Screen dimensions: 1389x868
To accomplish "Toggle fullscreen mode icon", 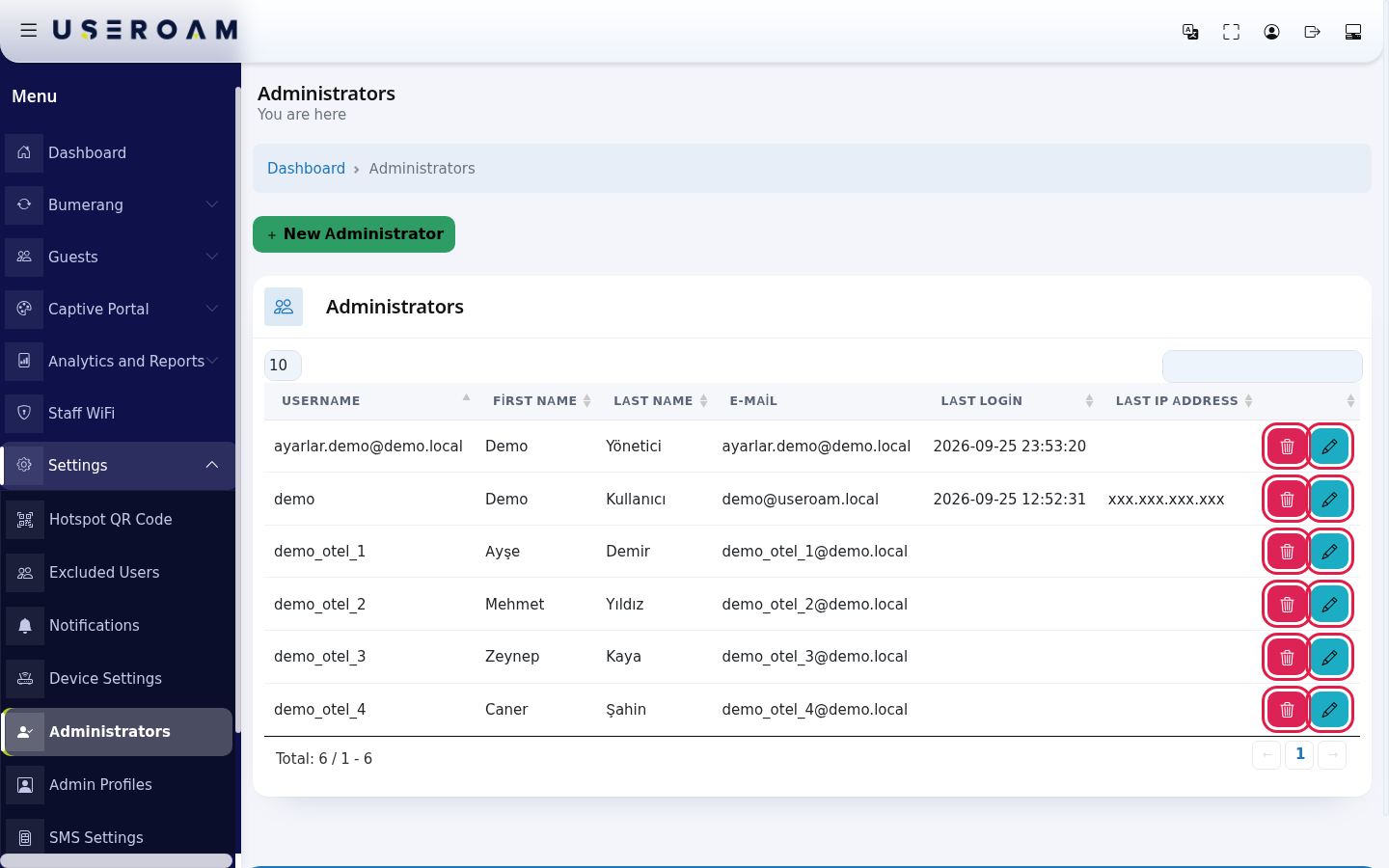I will (x=1231, y=32).
